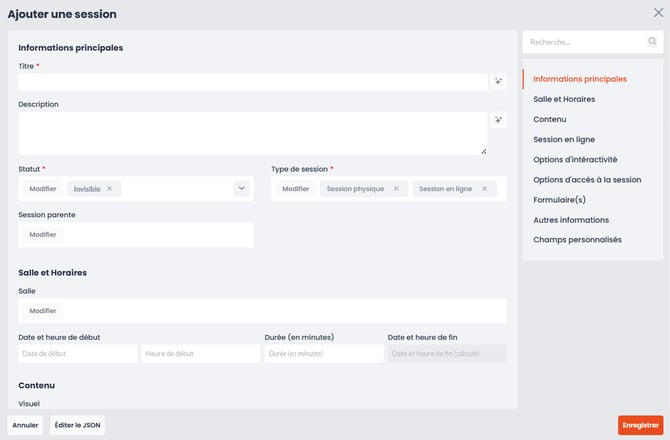The height and width of the screenshot is (440, 670).
Task: Open Modifier for Salle selection
Action: click(x=43, y=311)
